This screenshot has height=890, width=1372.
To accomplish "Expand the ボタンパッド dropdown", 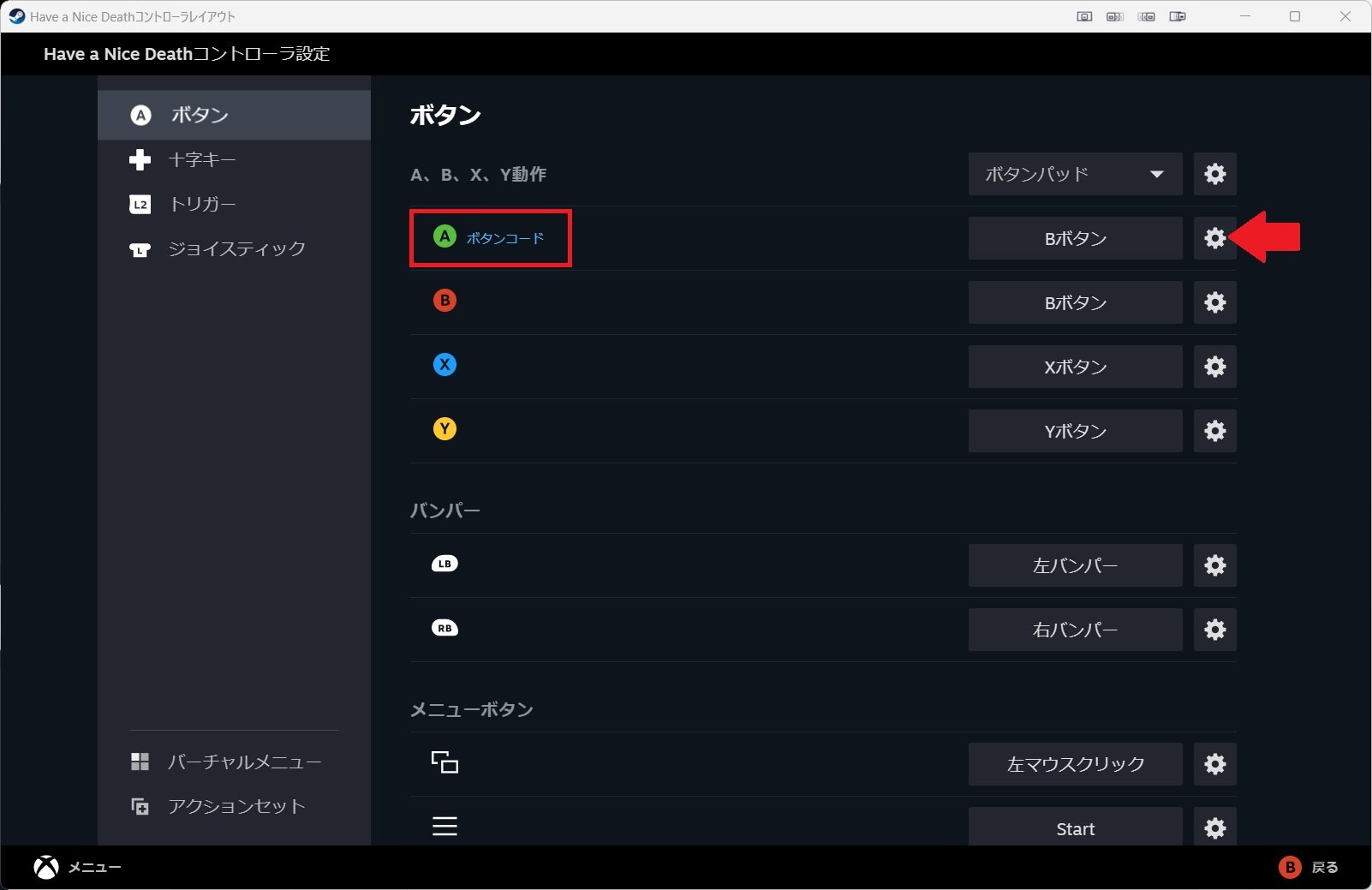I will coord(1075,174).
